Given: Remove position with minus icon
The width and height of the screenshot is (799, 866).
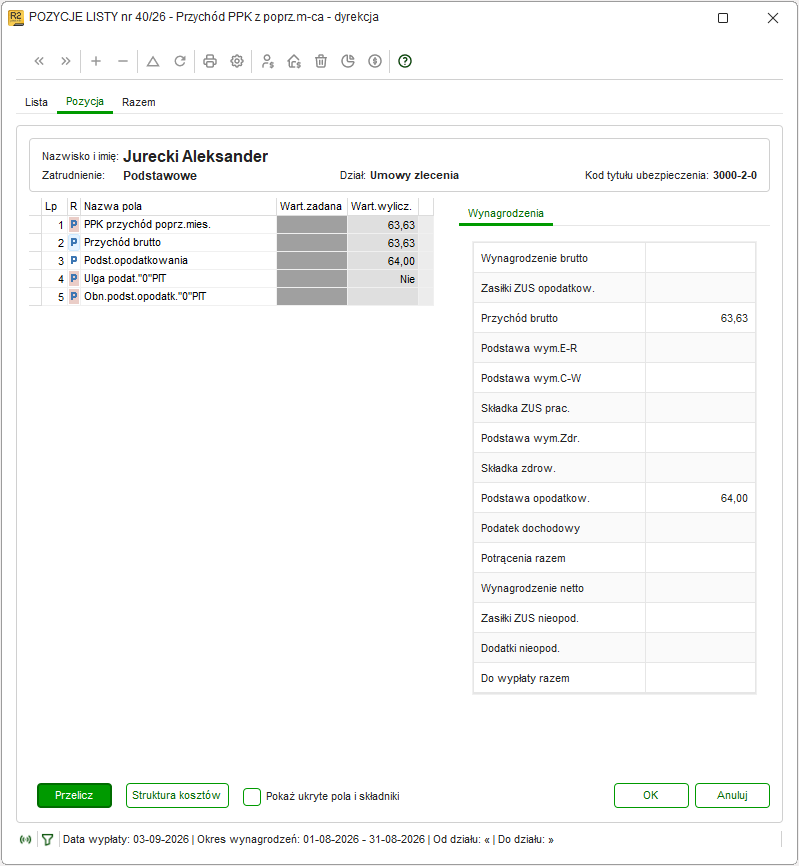Looking at the screenshot, I should [x=123, y=61].
